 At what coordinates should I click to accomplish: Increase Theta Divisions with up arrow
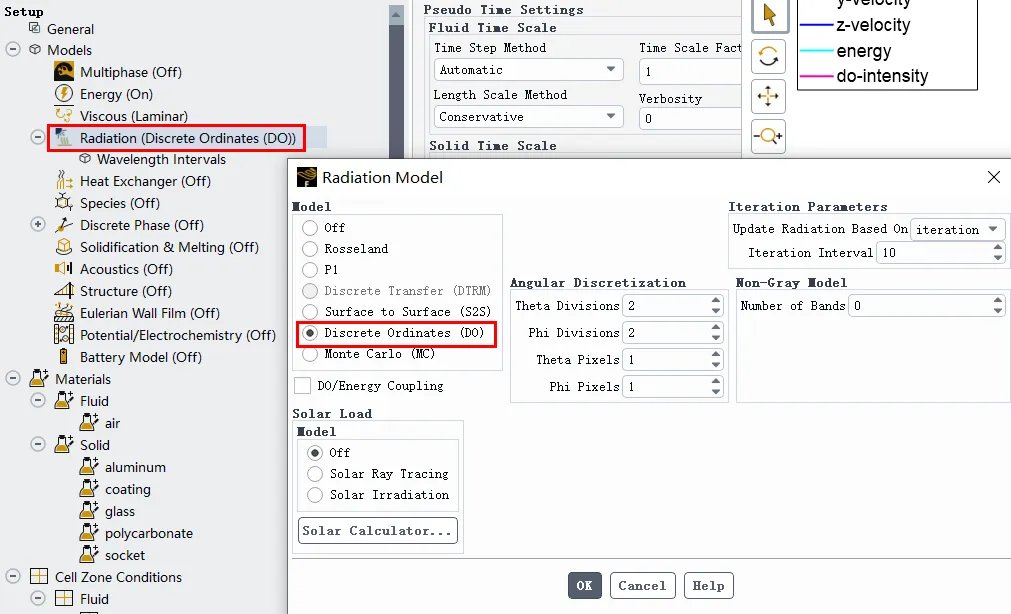[716, 301]
